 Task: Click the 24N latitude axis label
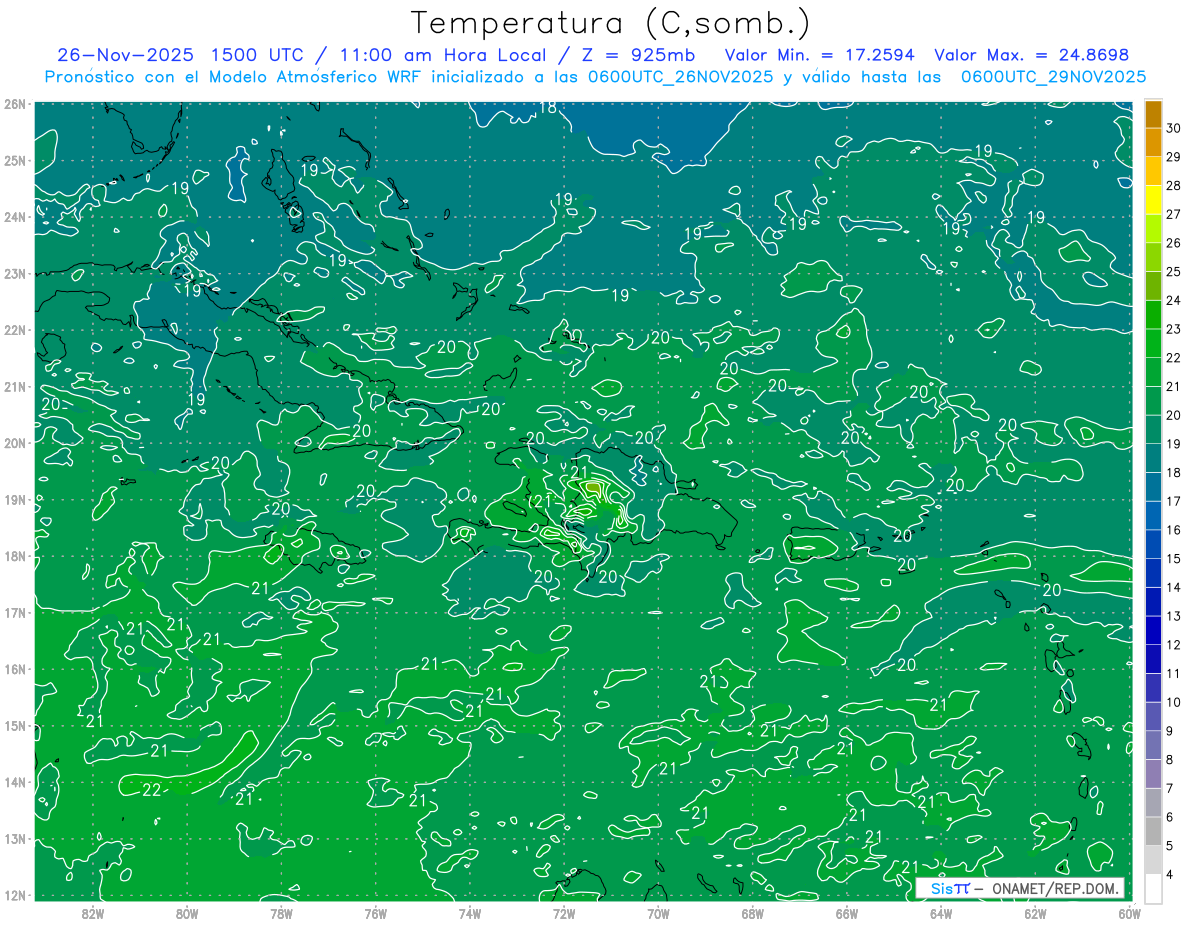(x=14, y=217)
